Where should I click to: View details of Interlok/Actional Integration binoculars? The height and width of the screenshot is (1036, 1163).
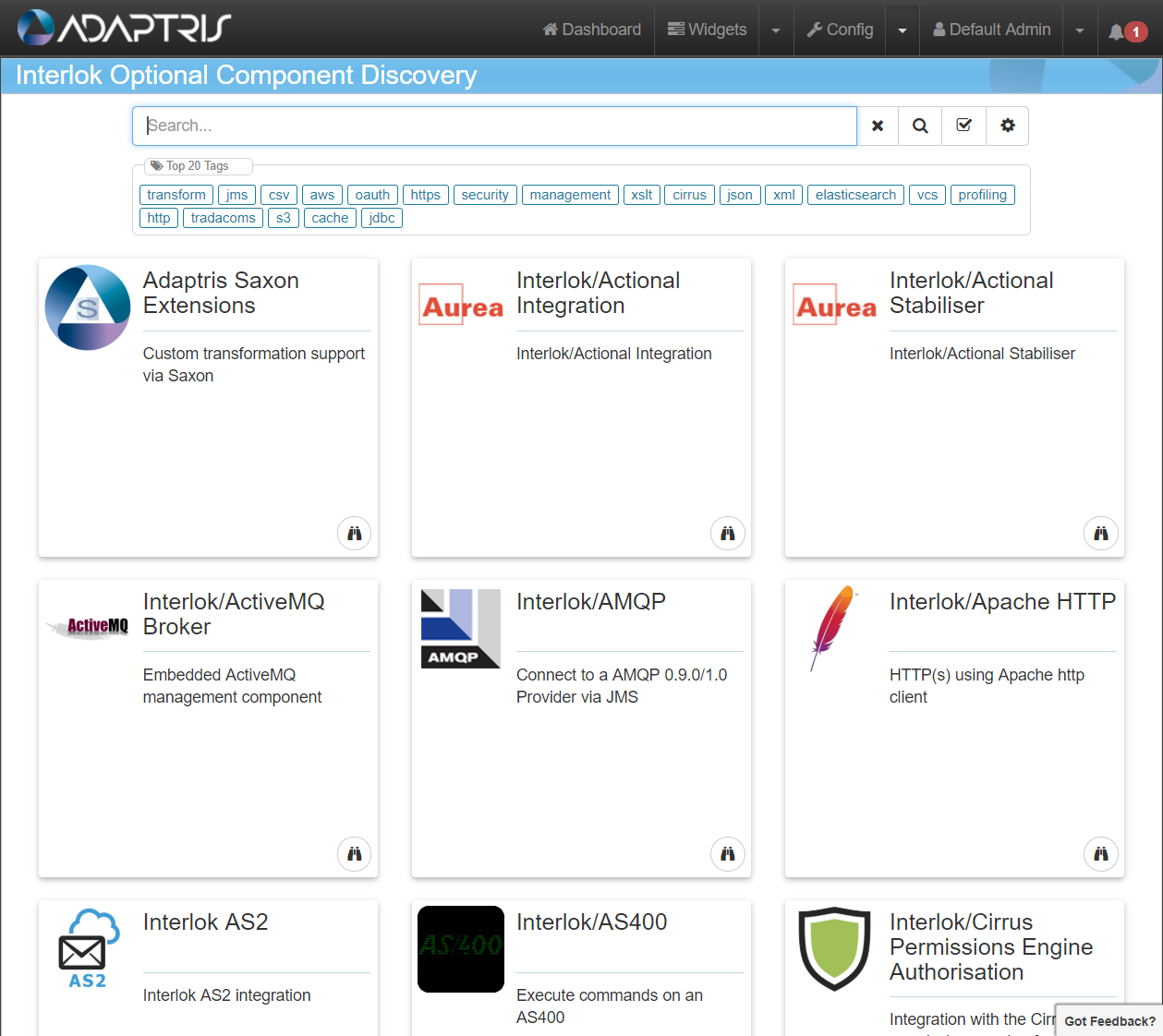(x=727, y=533)
